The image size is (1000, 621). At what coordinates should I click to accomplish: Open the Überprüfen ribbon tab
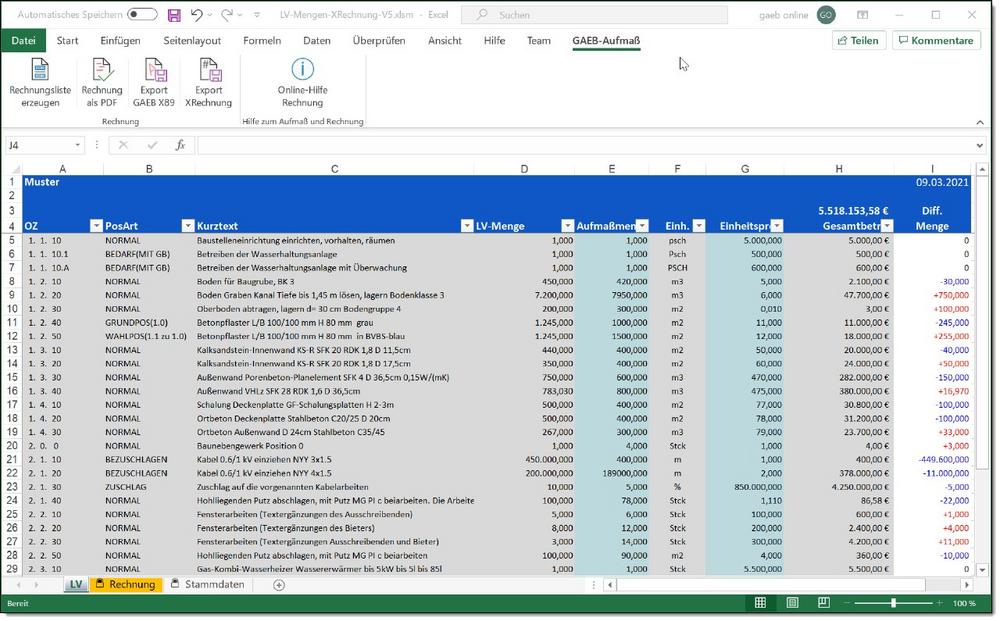click(x=379, y=40)
